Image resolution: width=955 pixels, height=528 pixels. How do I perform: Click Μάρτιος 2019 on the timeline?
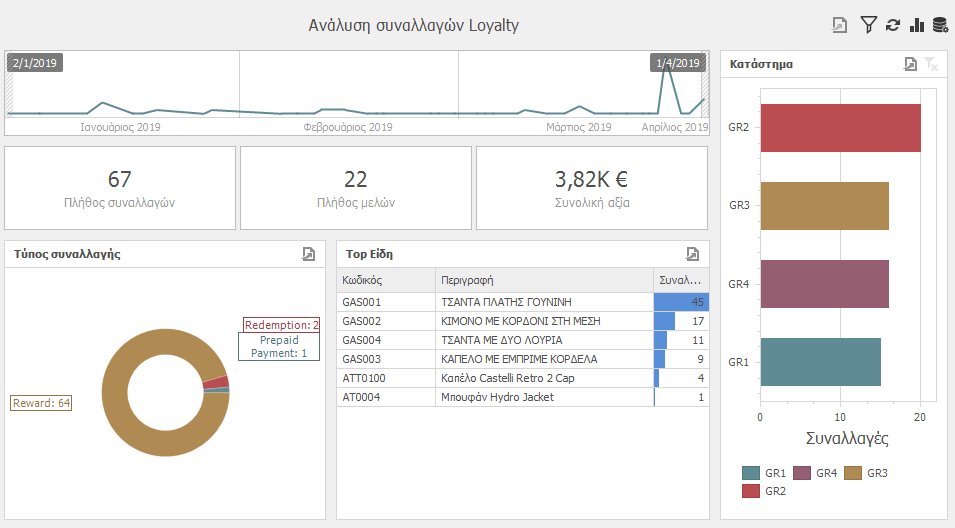click(x=579, y=127)
